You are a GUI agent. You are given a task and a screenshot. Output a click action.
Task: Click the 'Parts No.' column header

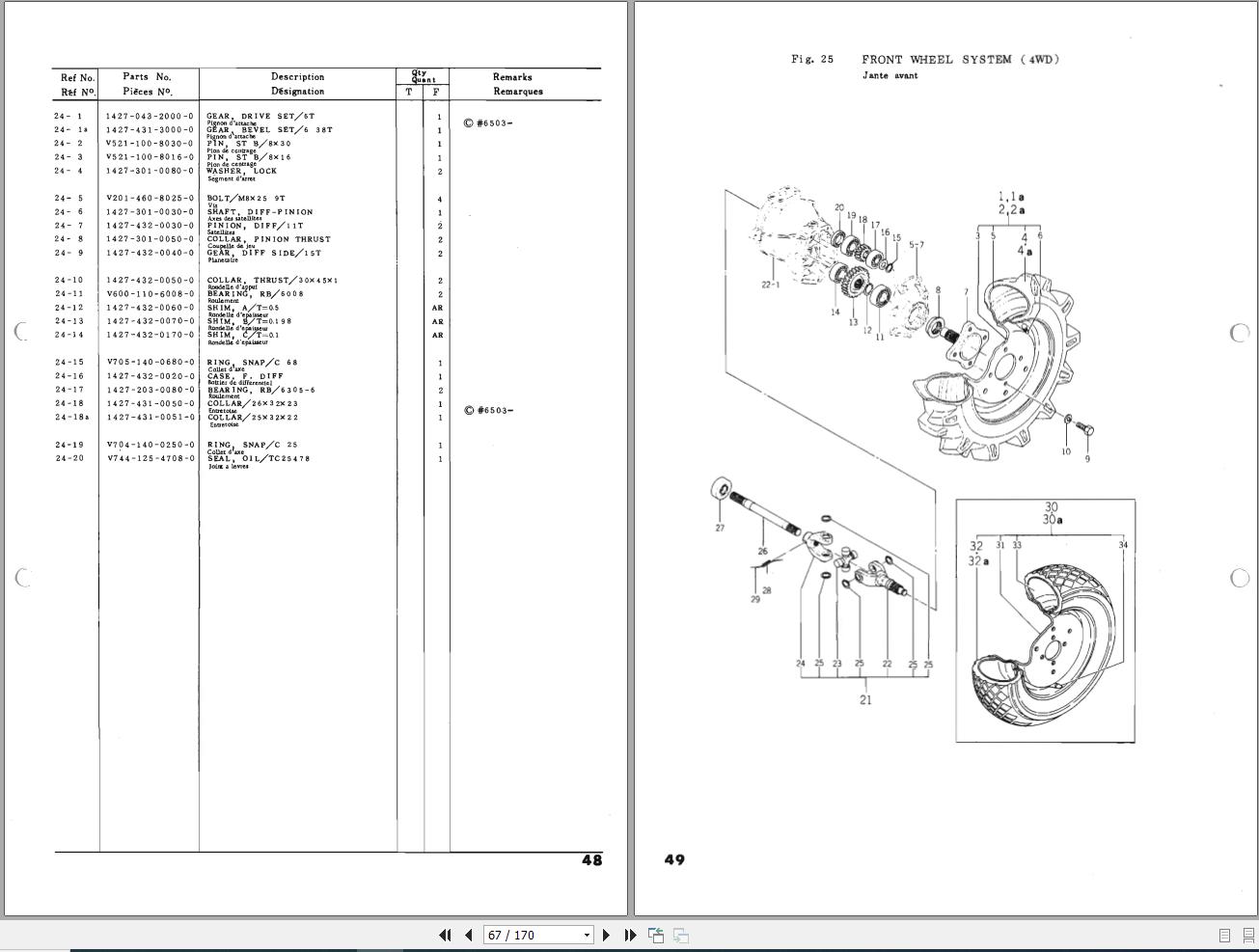pos(147,76)
